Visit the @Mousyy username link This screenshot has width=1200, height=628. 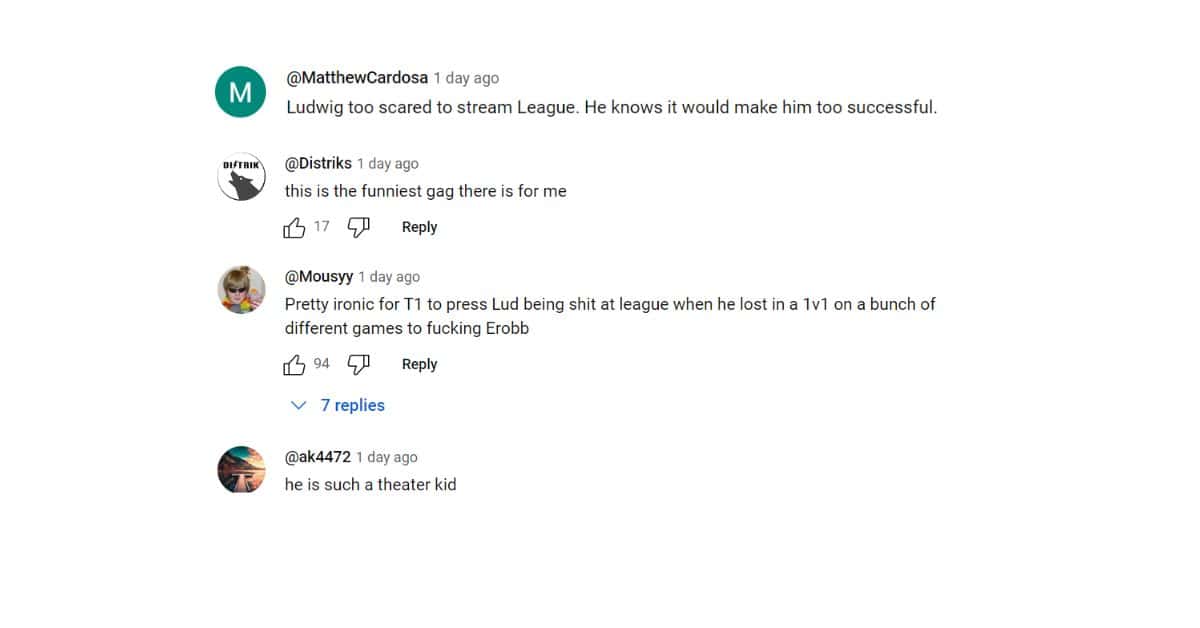coord(319,277)
